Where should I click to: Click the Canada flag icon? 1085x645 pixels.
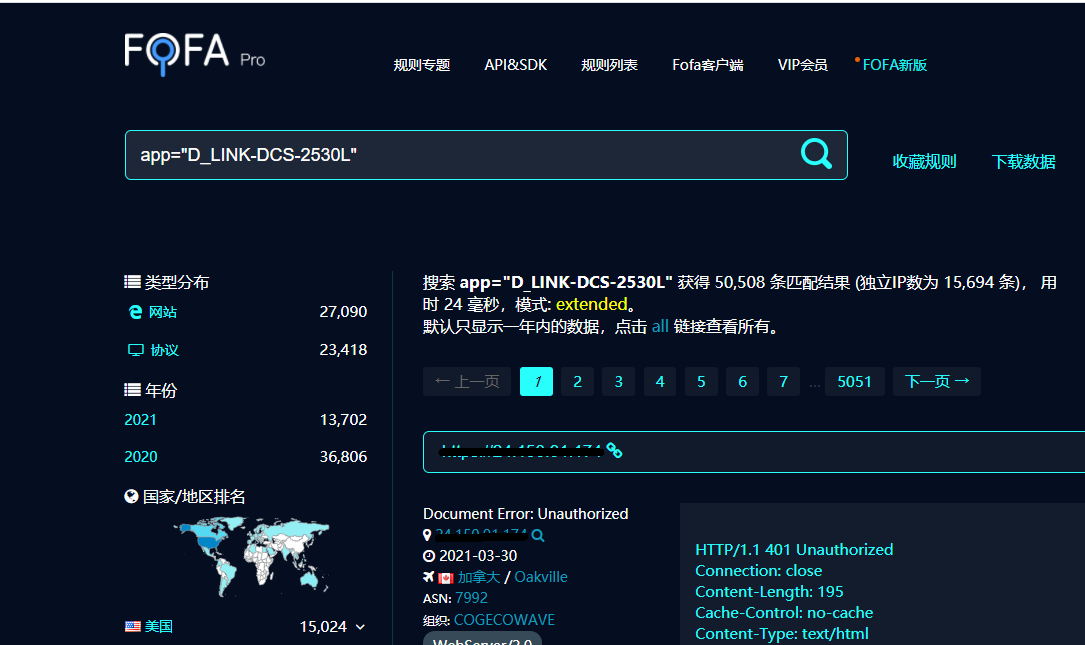[x=446, y=578]
